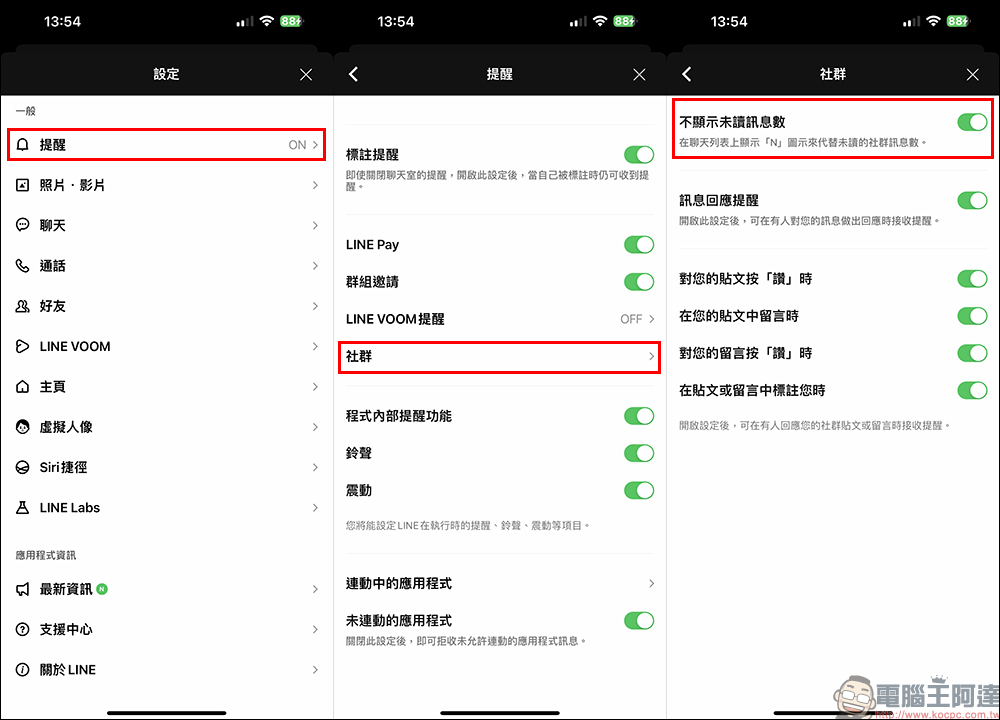The image size is (1000, 720).
Task: Open chevron on 提醒 ON row
Action: click(x=315, y=145)
